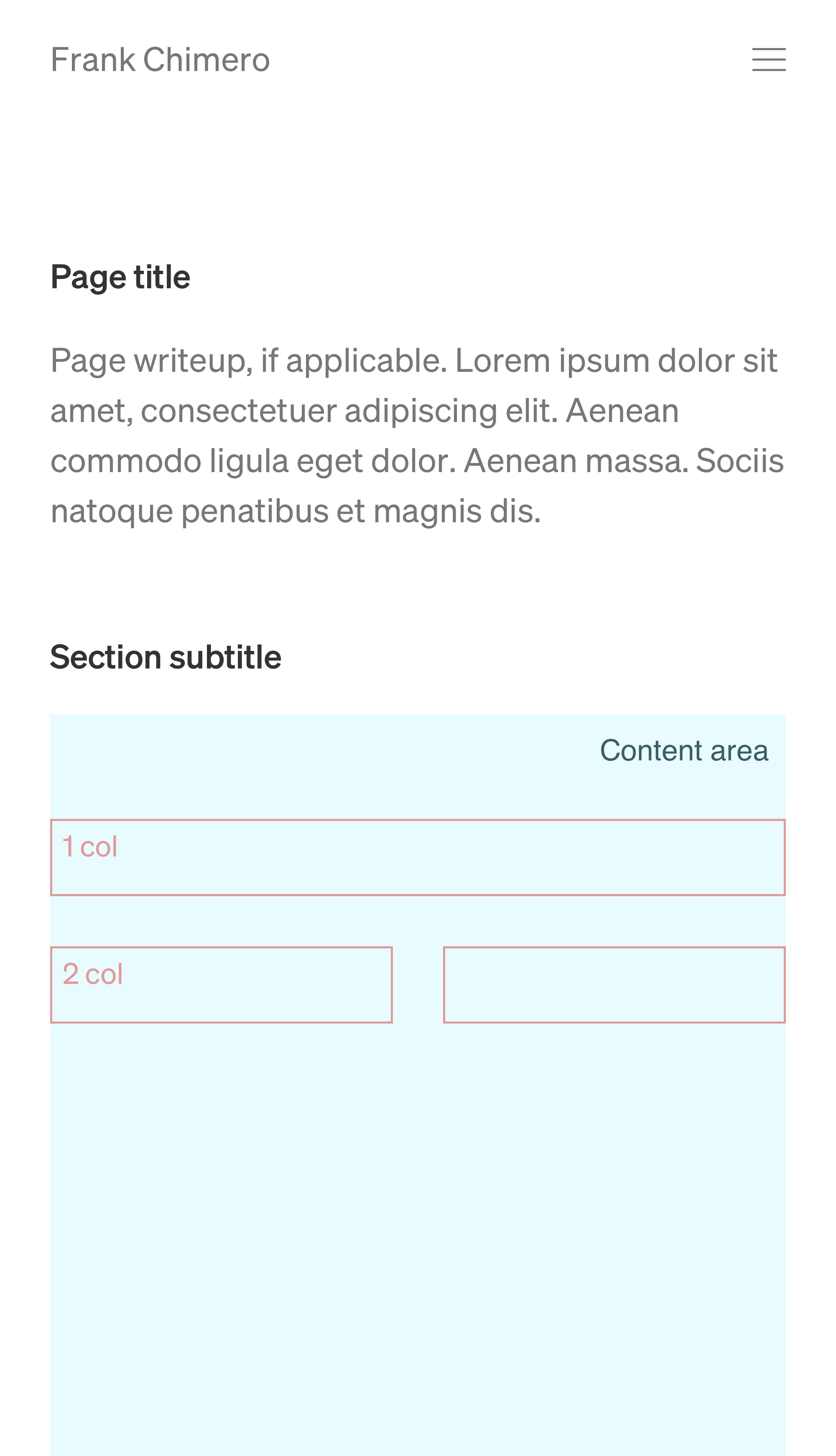This screenshot has height=1456, width=836.
Task: Click the word 'consectetuer' in paragraph
Action: pos(238,412)
